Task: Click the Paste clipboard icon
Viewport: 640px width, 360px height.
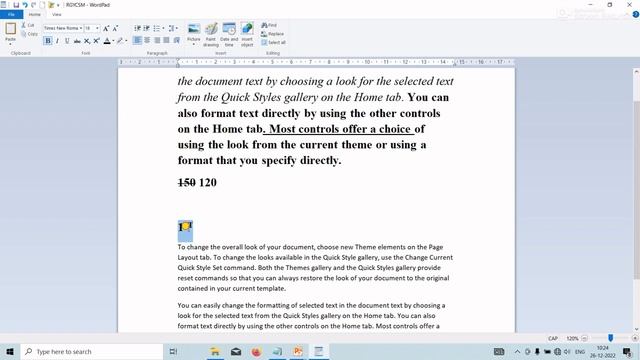Action: coord(11,29)
